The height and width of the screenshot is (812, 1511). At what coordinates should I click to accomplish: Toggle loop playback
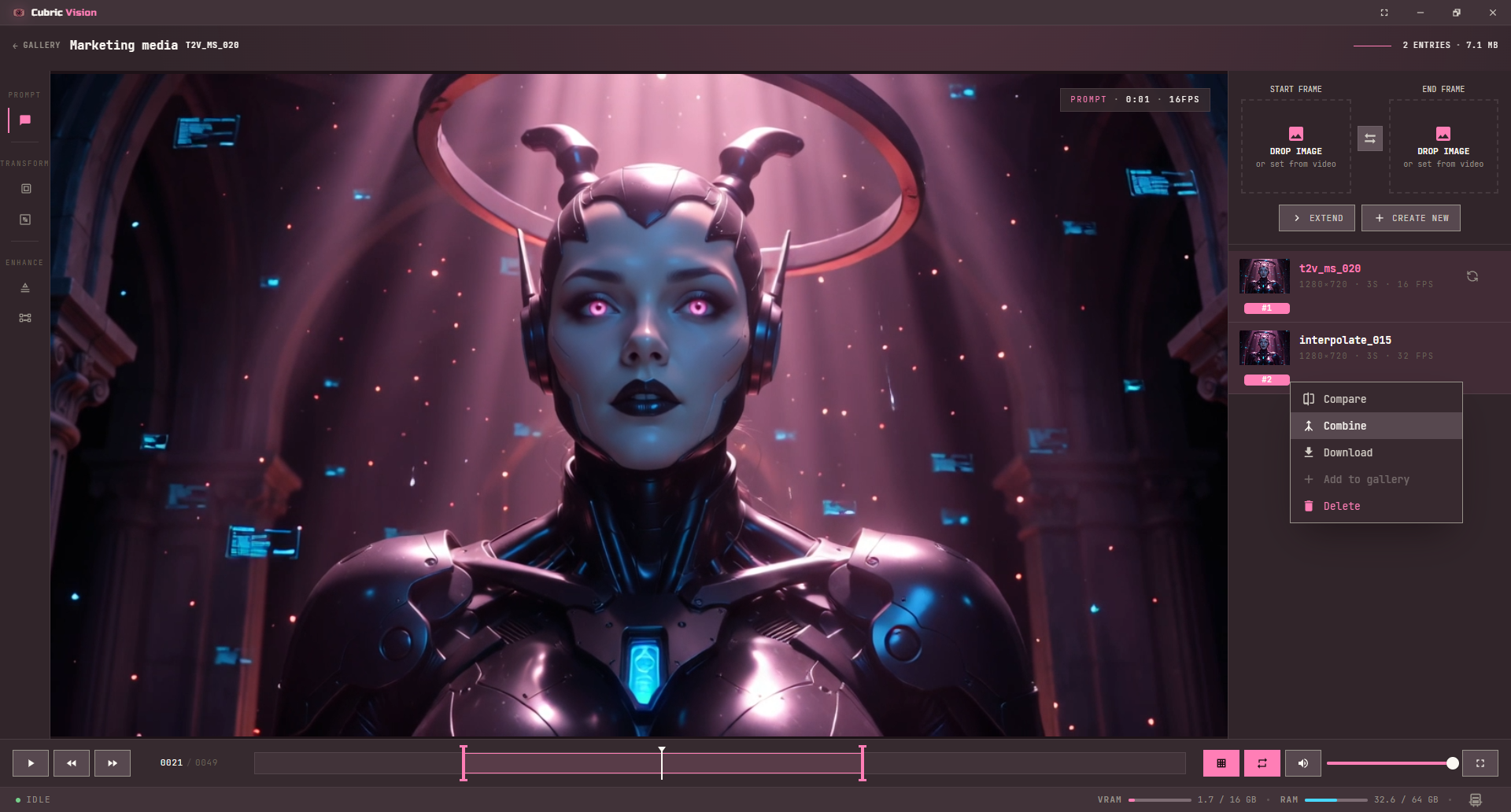pyautogui.click(x=1262, y=763)
